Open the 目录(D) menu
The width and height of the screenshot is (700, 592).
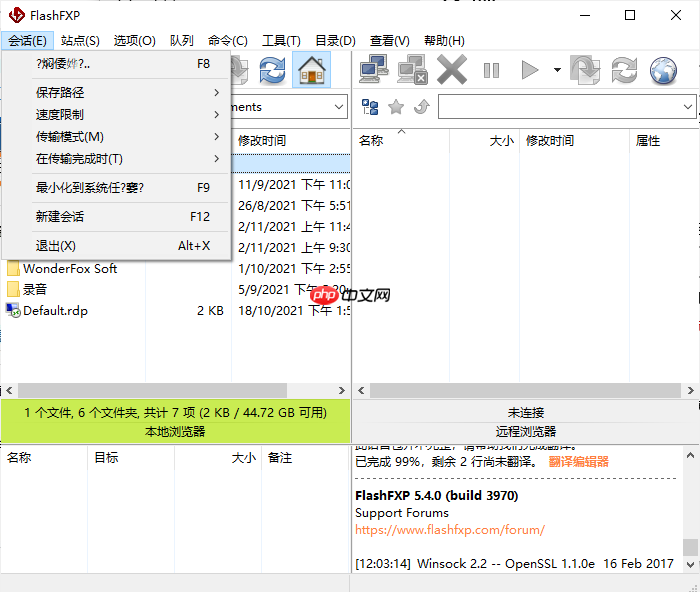click(x=335, y=41)
